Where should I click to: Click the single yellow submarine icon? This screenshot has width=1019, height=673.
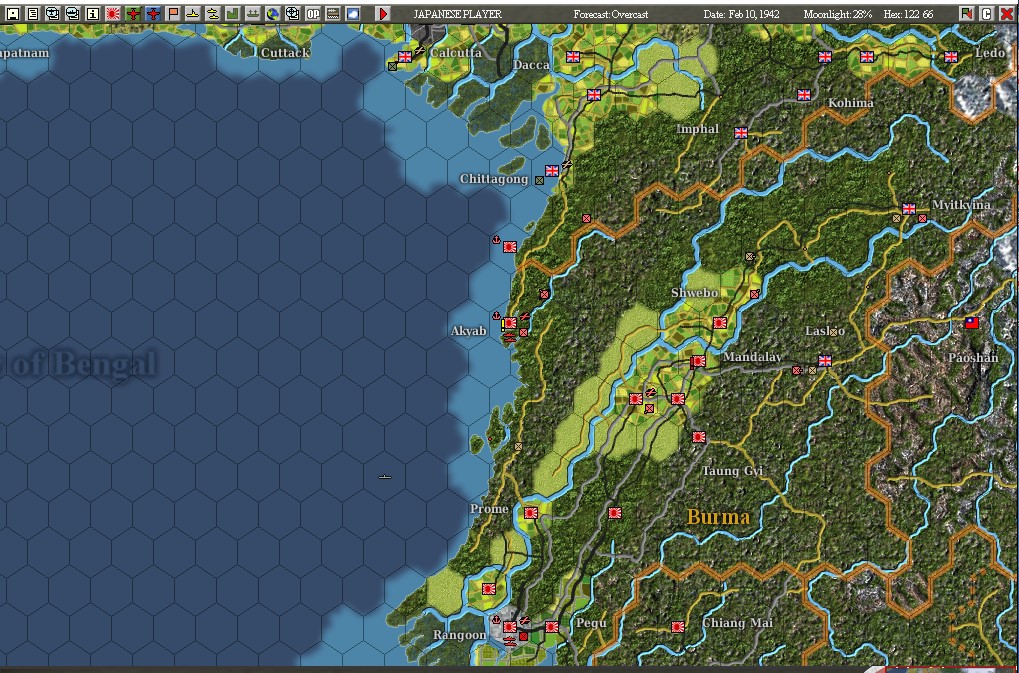(x=192, y=13)
